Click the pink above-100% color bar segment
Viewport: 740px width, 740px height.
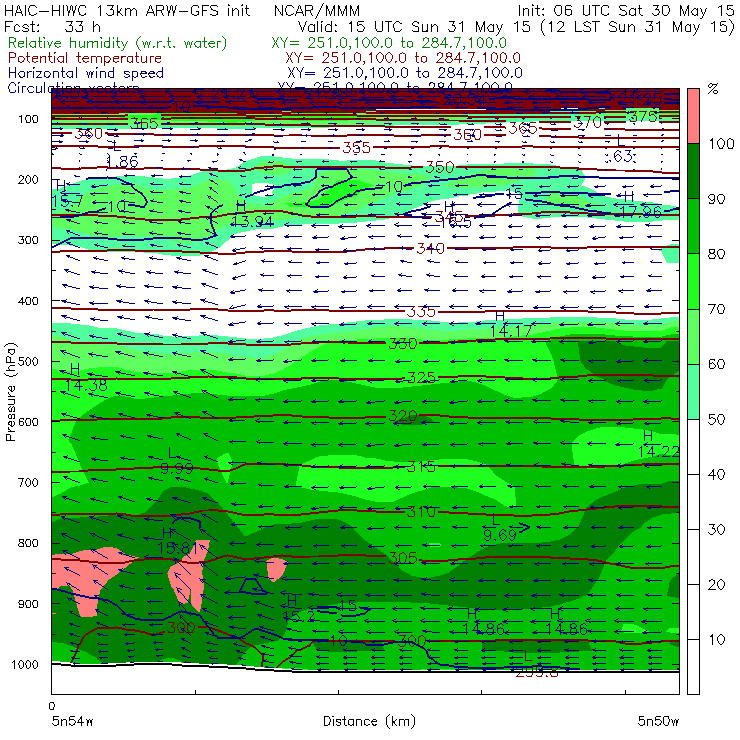693,116
